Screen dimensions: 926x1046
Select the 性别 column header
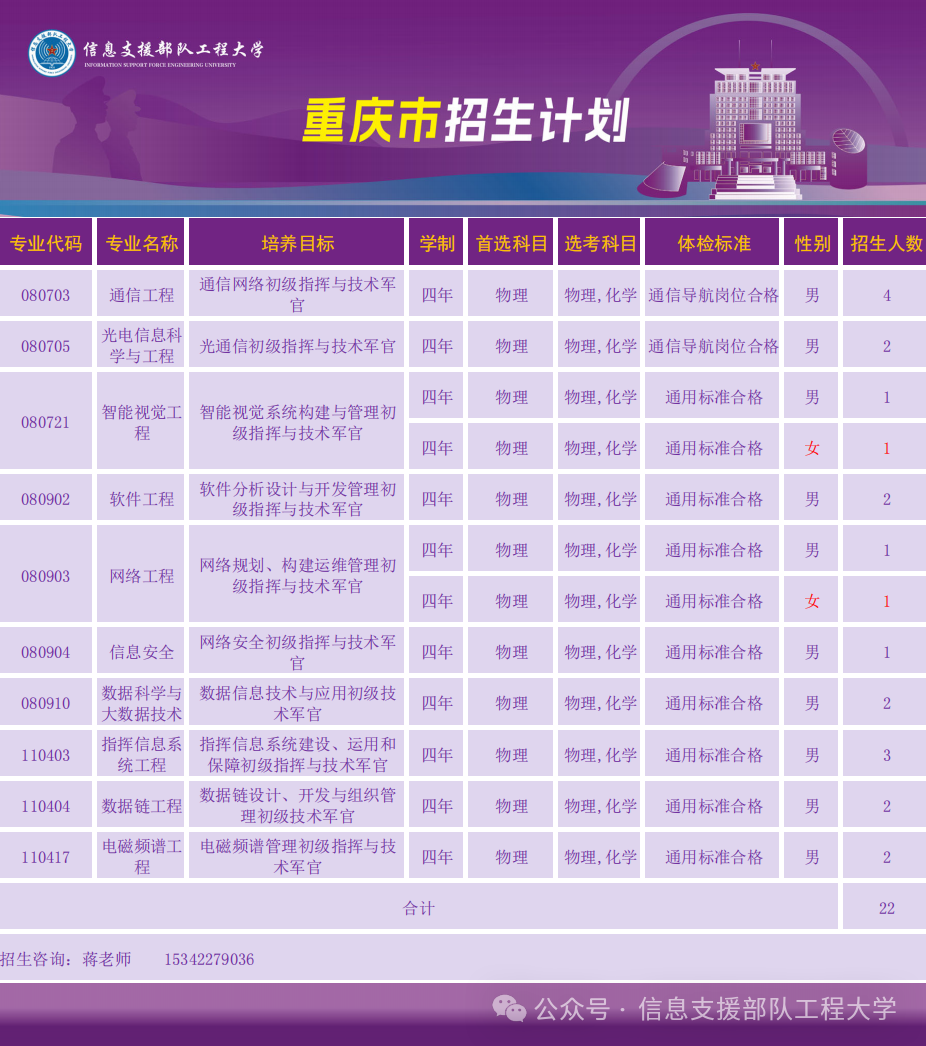[x=812, y=243]
